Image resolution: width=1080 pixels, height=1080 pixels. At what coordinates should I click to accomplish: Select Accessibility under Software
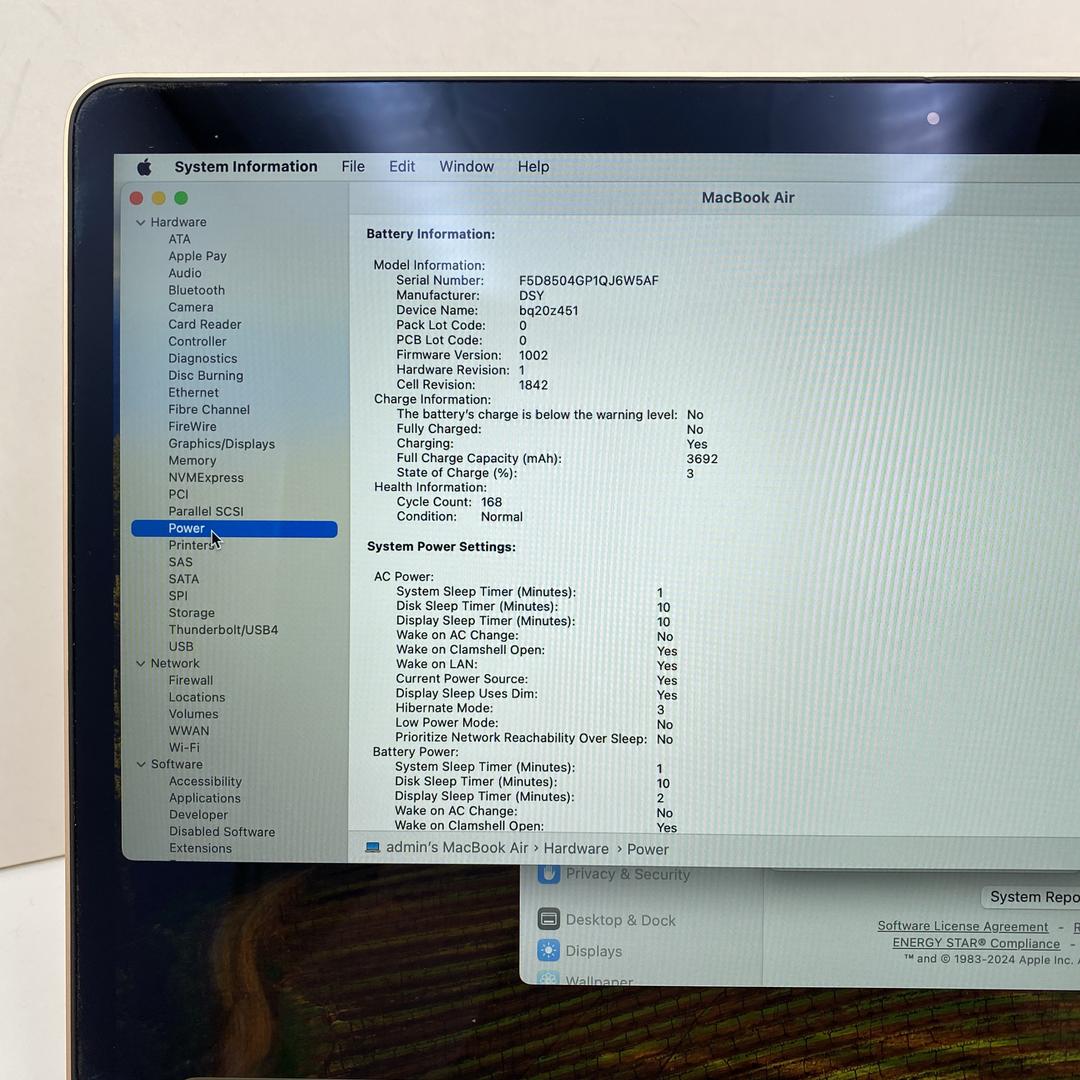click(205, 782)
